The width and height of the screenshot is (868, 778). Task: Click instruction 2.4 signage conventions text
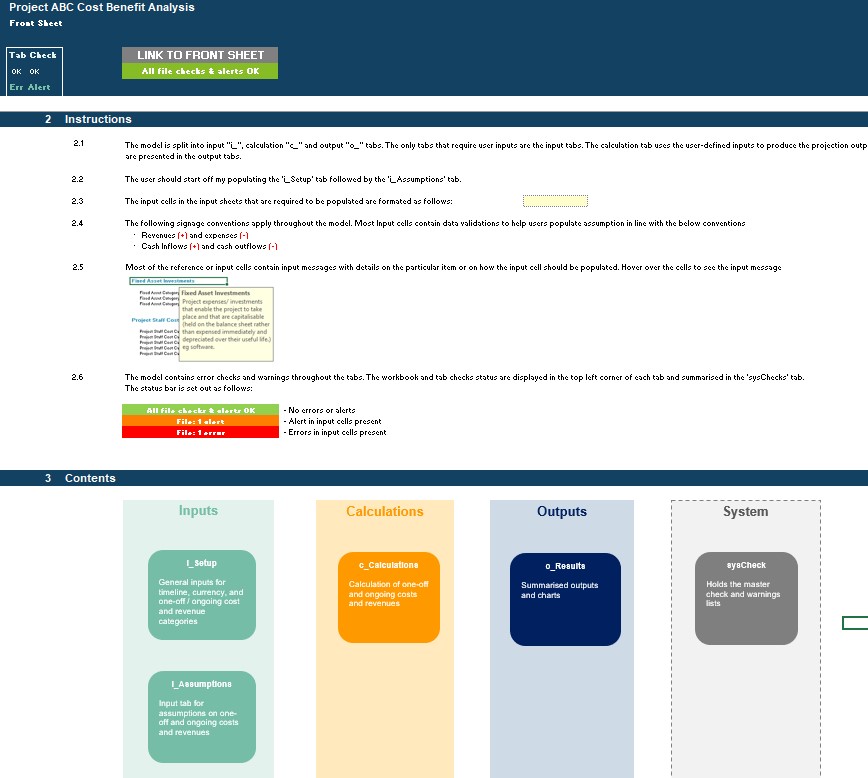[435, 223]
